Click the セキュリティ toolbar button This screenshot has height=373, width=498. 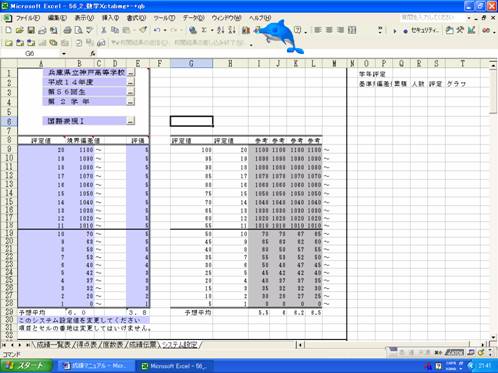point(421,30)
